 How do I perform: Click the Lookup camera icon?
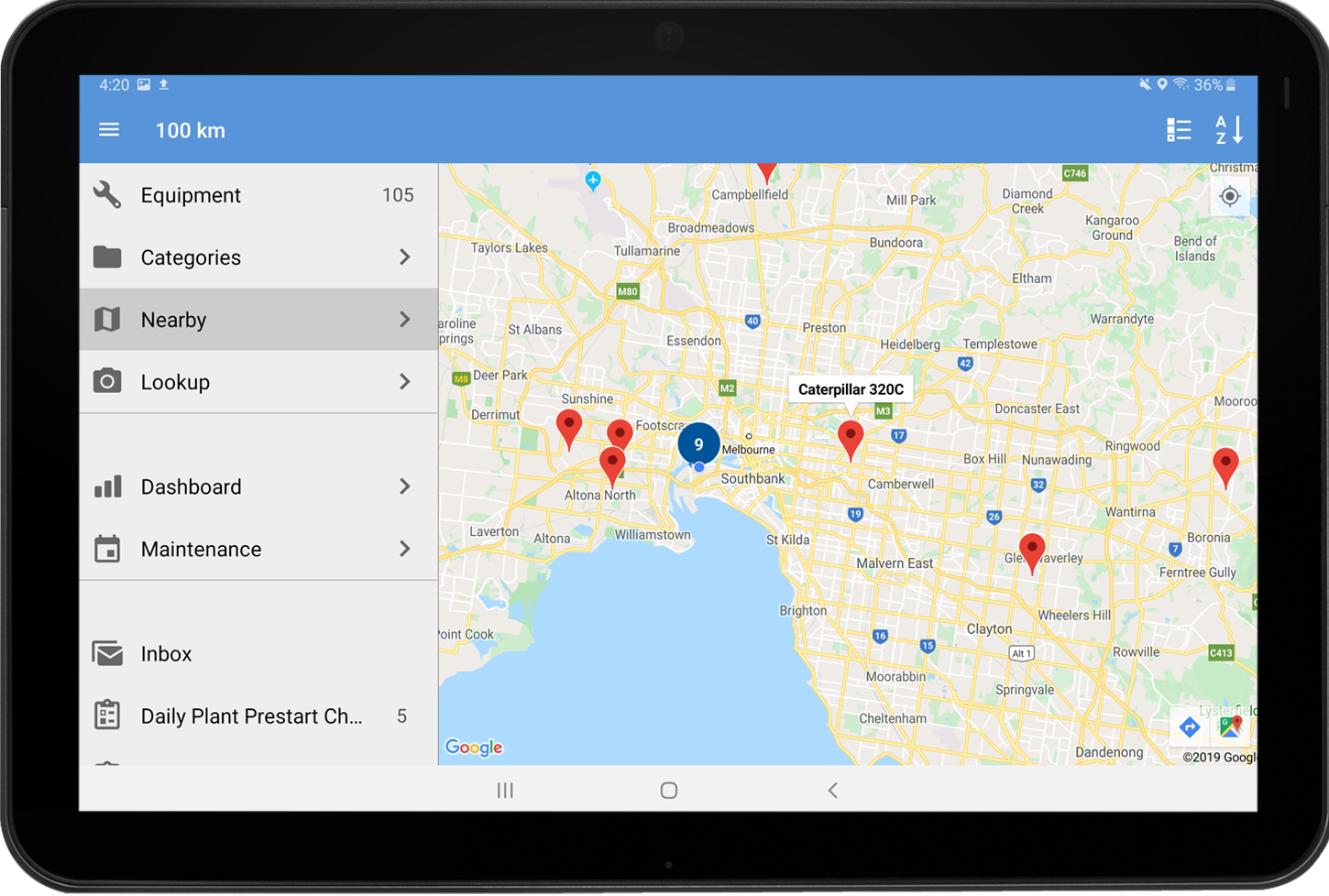(107, 381)
